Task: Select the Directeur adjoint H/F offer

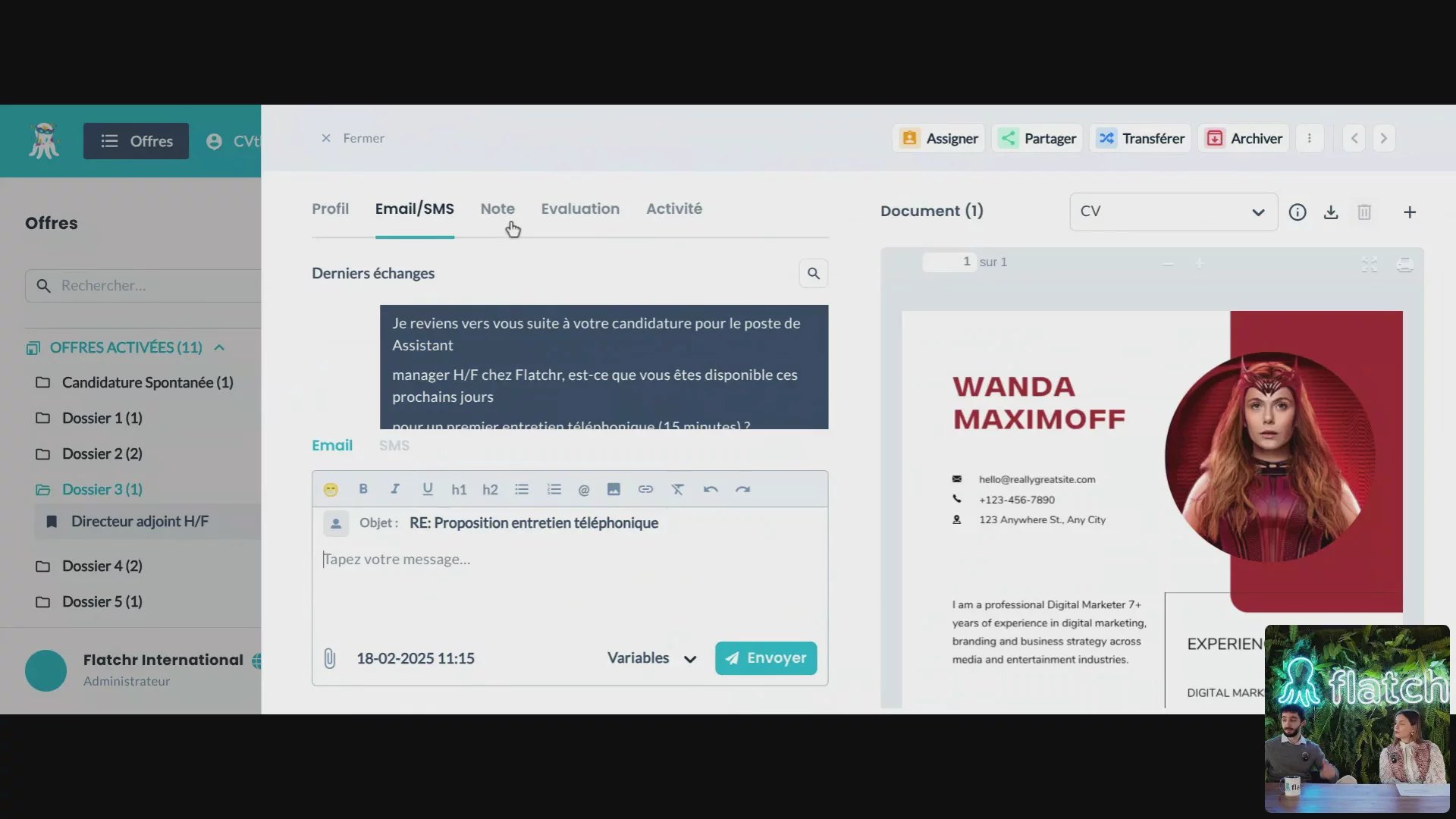Action: 148,522
